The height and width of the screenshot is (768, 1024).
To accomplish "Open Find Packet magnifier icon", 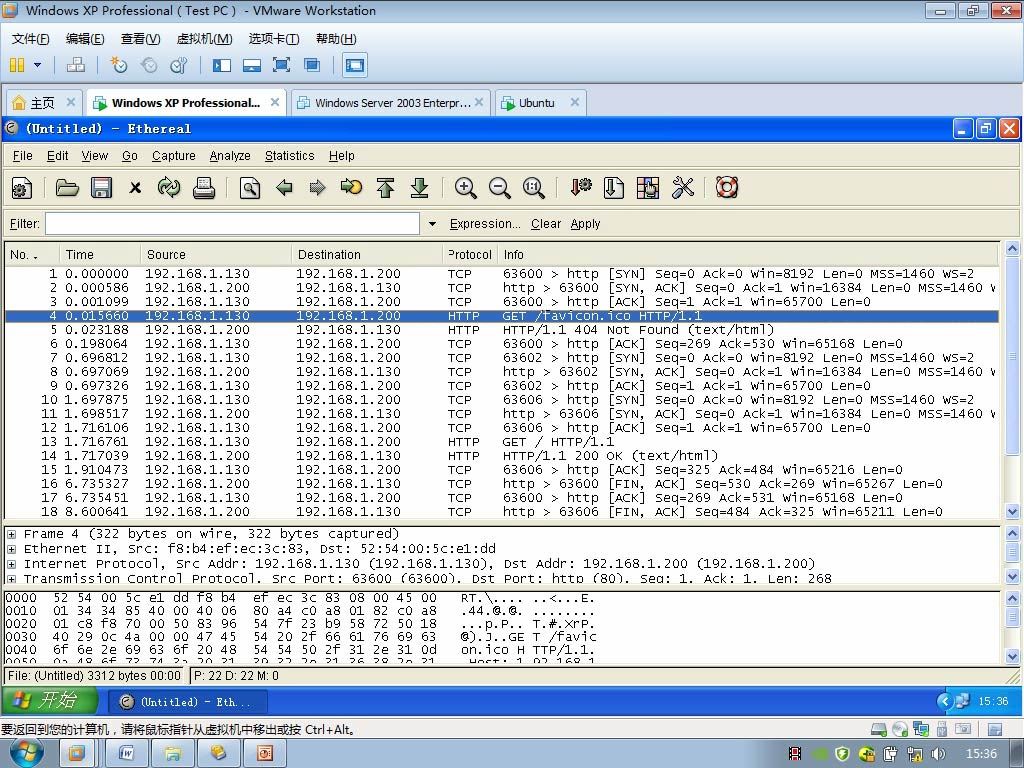I will point(249,189).
